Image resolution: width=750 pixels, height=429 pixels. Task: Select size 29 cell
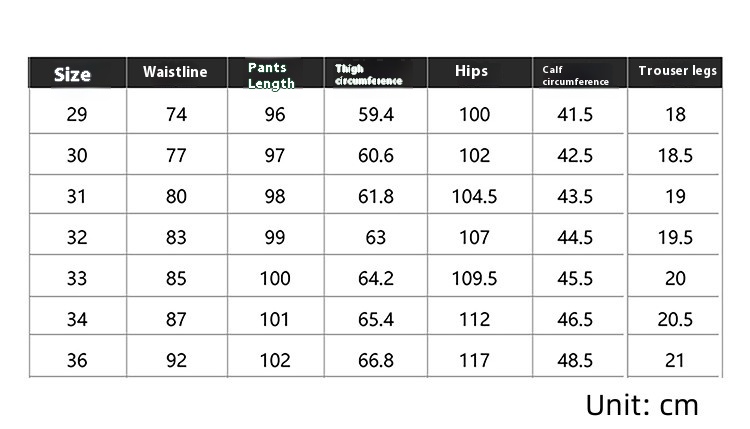pos(77,114)
